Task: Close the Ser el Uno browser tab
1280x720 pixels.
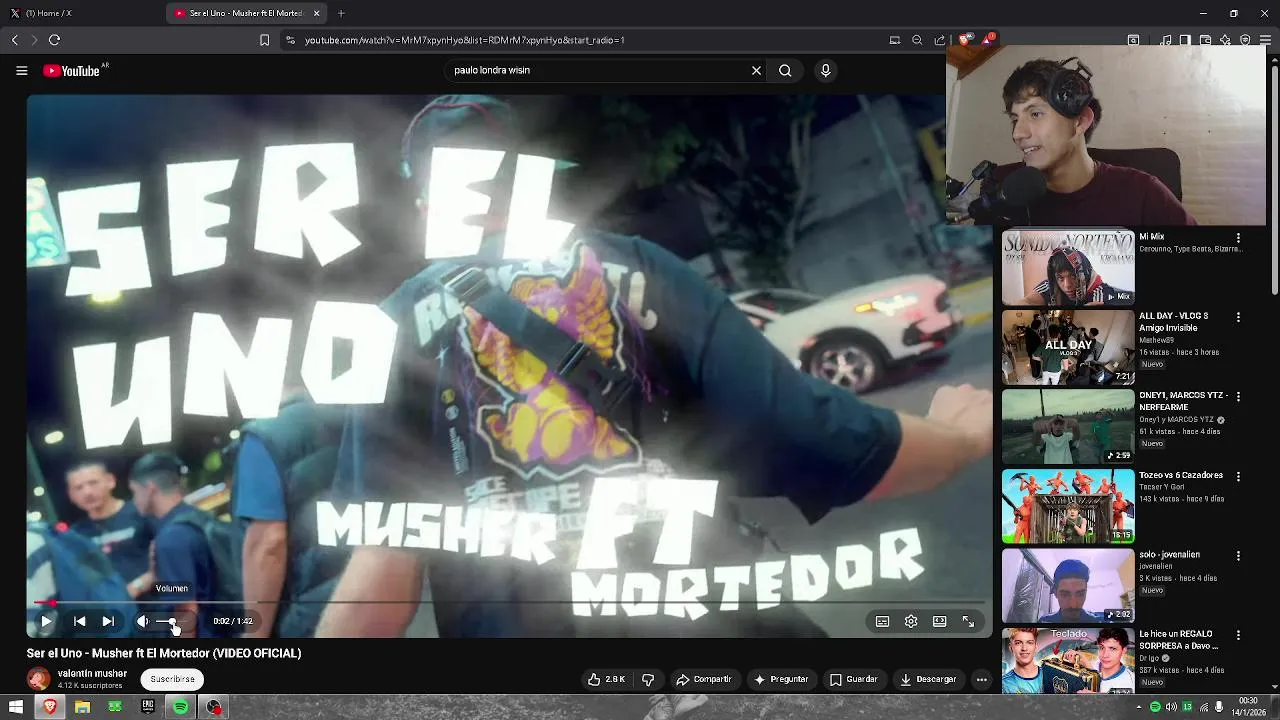Action: pyautogui.click(x=317, y=13)
